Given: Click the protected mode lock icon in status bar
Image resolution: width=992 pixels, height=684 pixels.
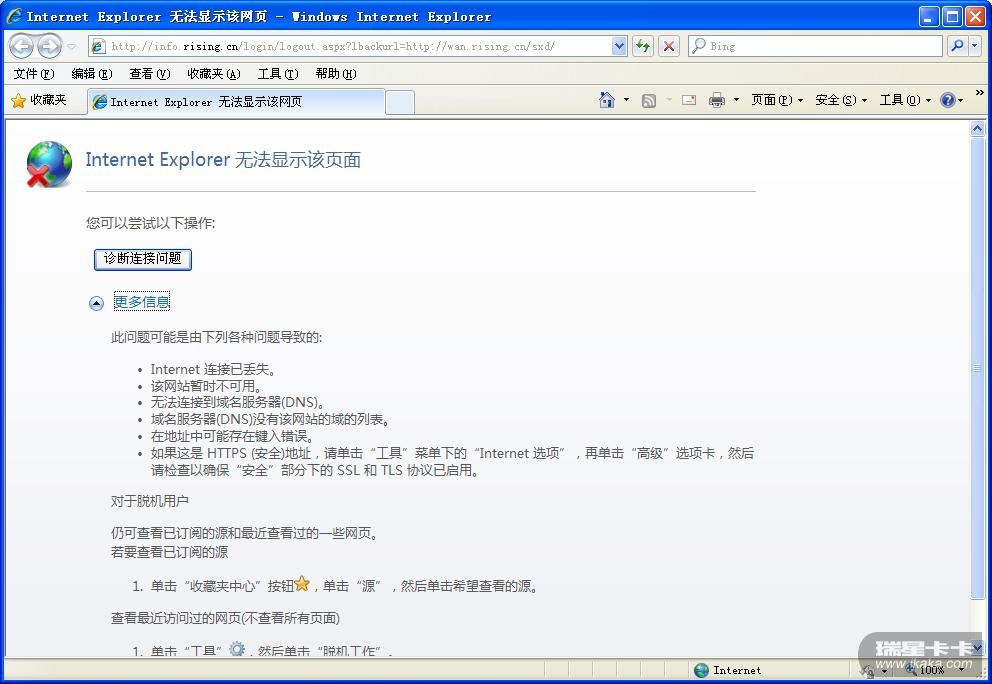Looking at the screenshot, I should (x=867, y=671).
